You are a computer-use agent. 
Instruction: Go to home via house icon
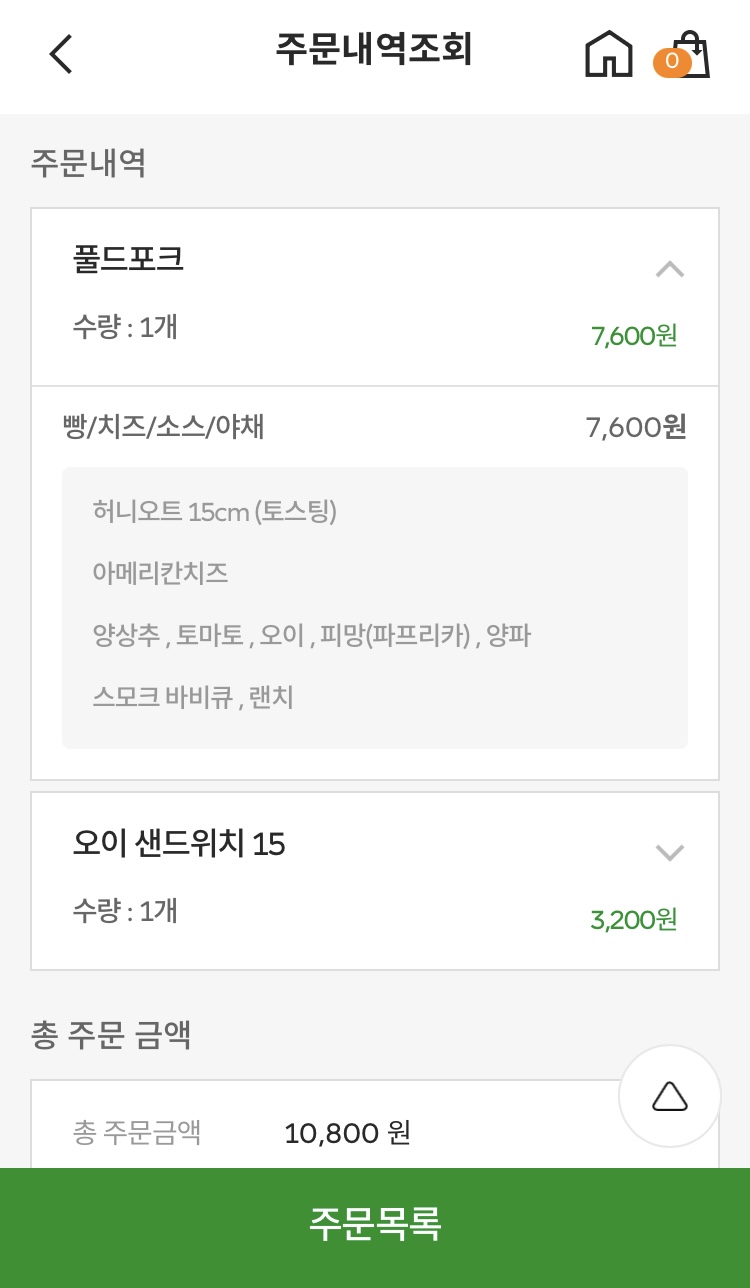609,54
